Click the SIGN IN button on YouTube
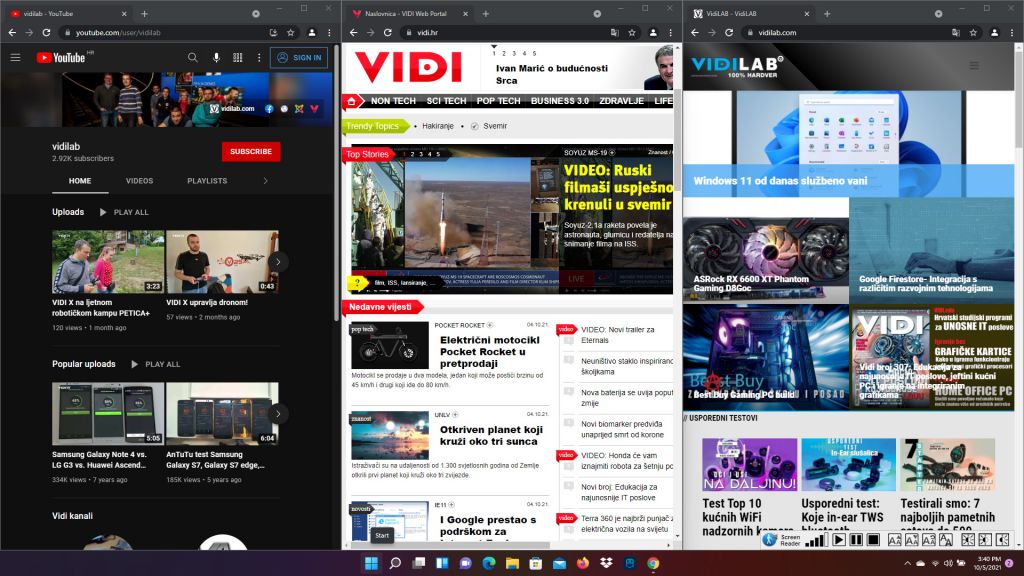1024x576 pixels. pyautogui.click(x=299, y=58)
